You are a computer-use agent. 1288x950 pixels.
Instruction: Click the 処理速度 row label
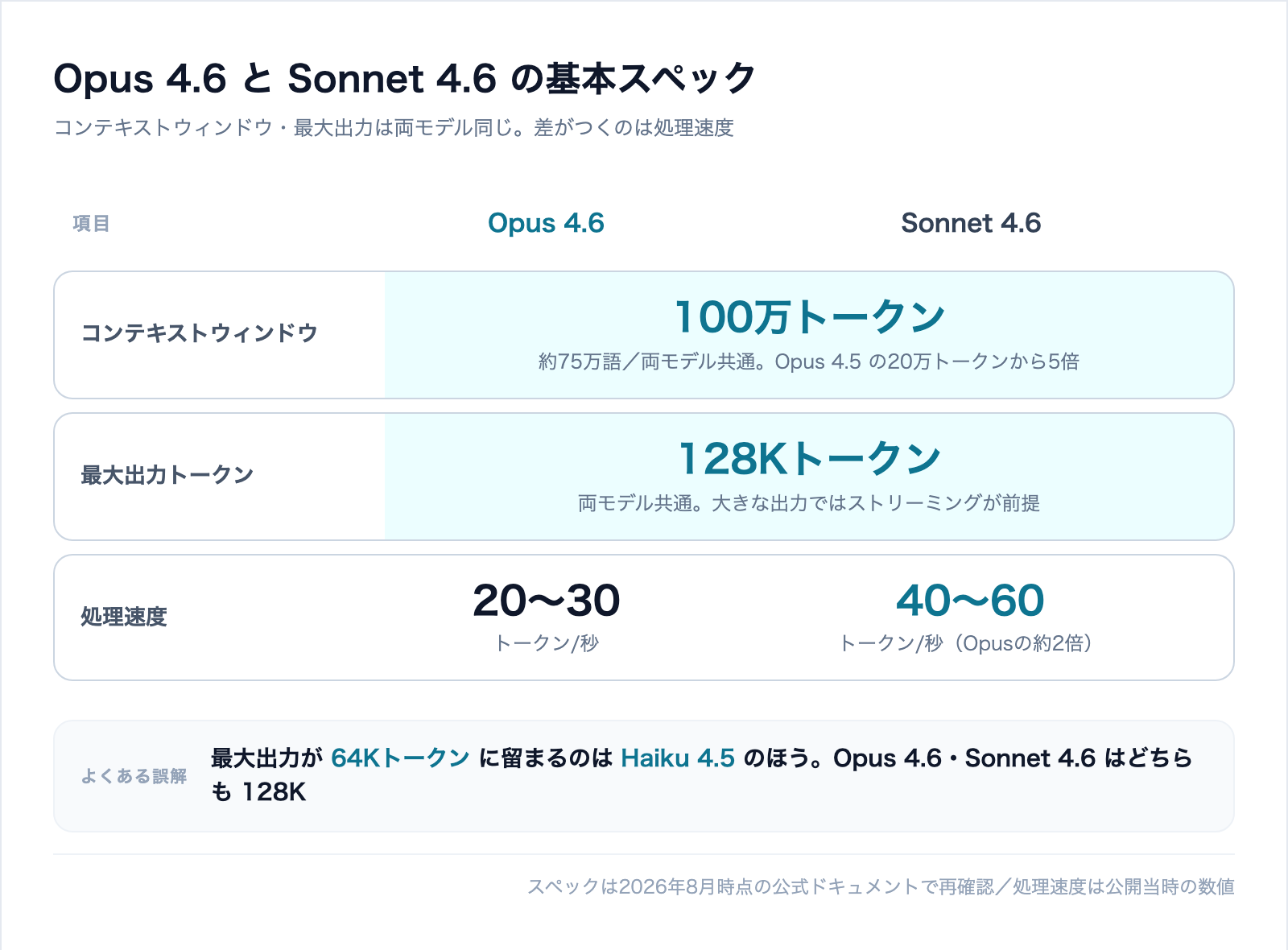(x=124, y=617)
